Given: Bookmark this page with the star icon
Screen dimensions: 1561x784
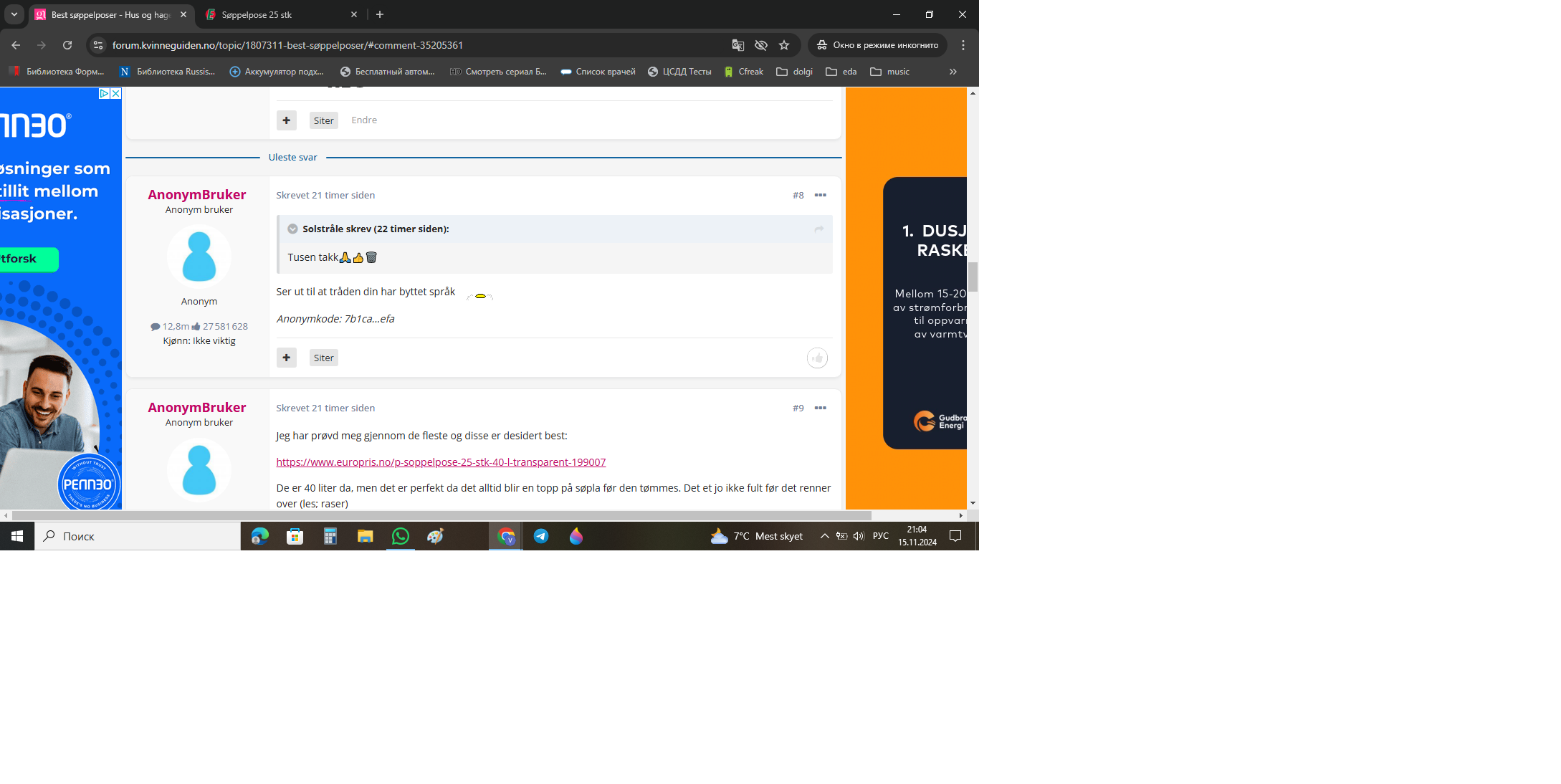Looking at the screenshot, I should tap(784, 45).
